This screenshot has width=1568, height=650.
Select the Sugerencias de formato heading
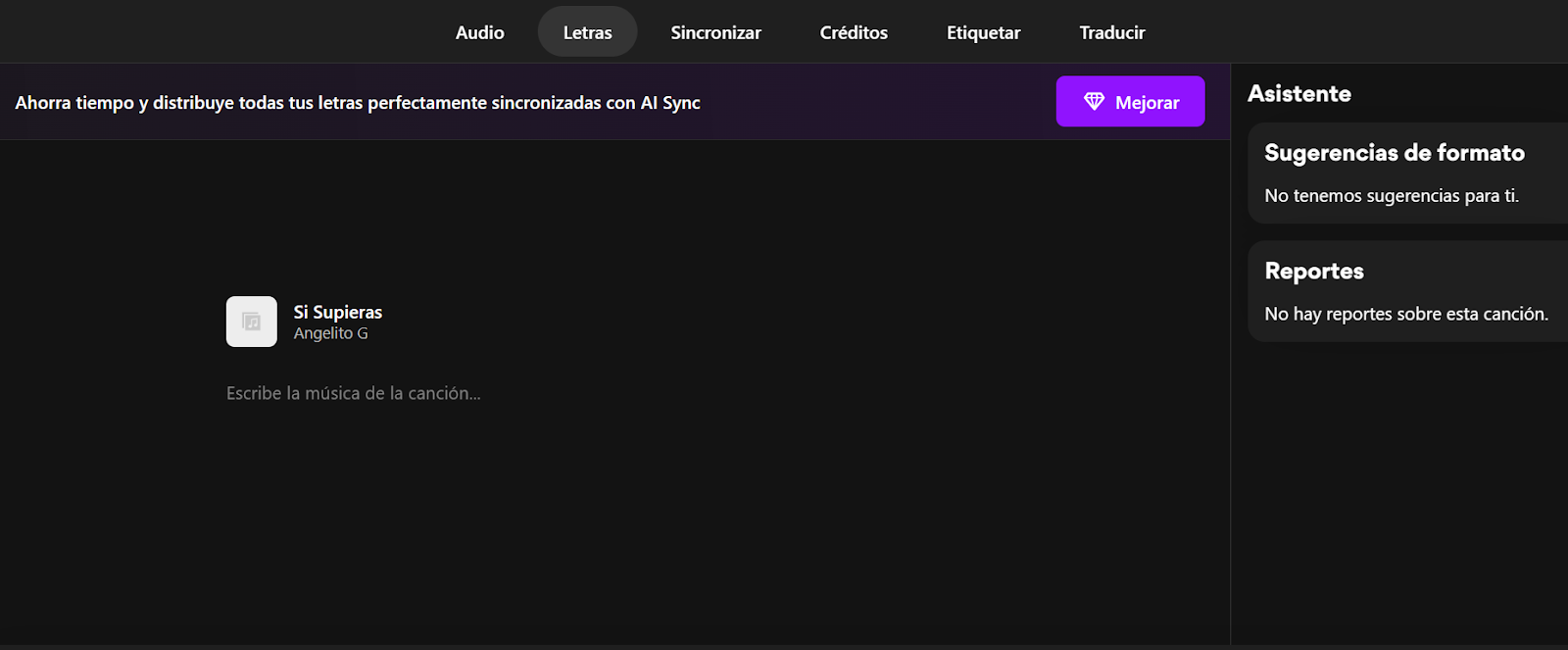pyautogui.click(x=1394, y=153)
